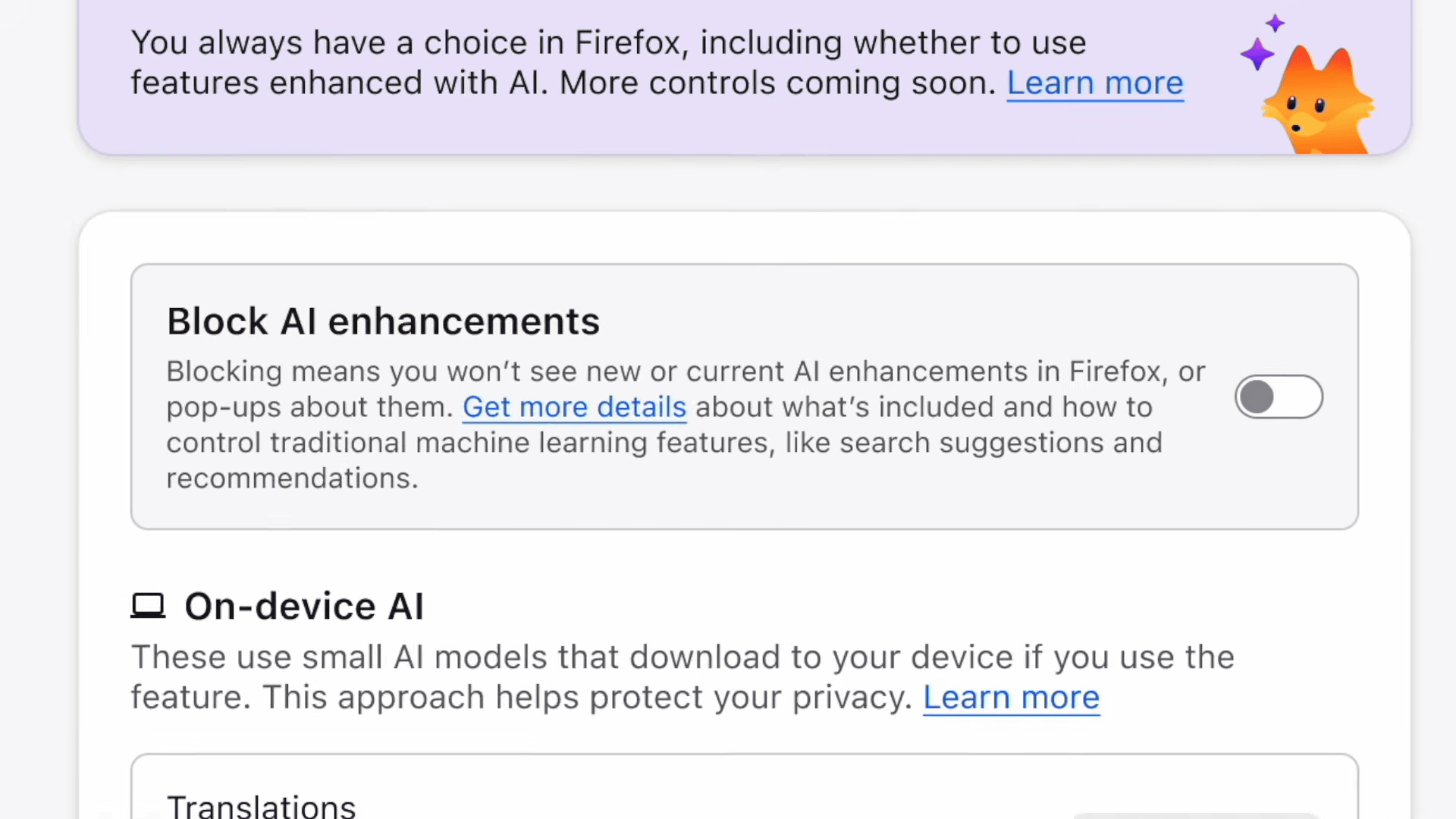Viewport: 1456px width, 819px height.
Task: Click 'features enhanced with AI' banner text
Action: point(337,83)
